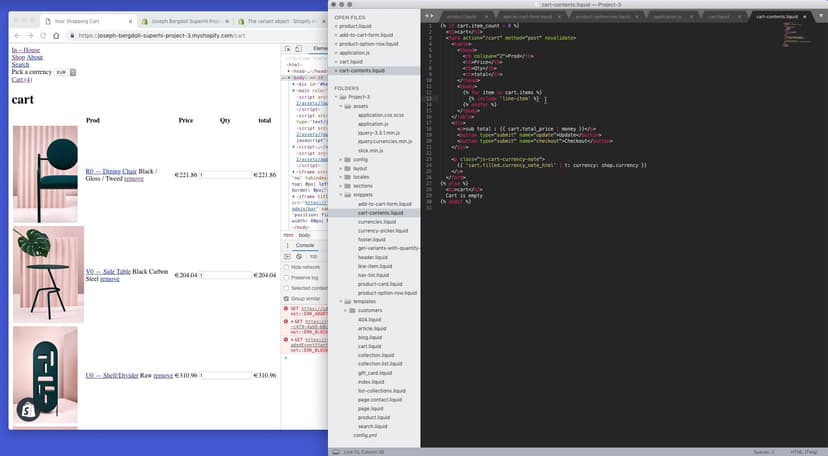Image resolution: width=828 pixels, height=456 pixels.
Task: Close the cart-contents.liquid editor tab
Action: click(805, 16)
